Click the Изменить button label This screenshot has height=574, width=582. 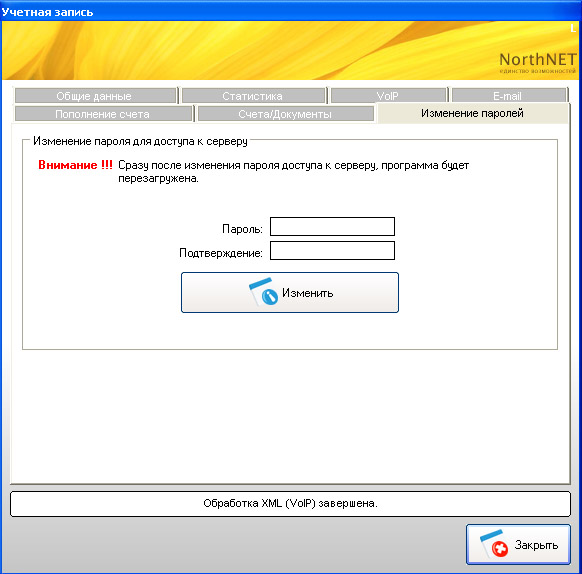coord(308,293)
